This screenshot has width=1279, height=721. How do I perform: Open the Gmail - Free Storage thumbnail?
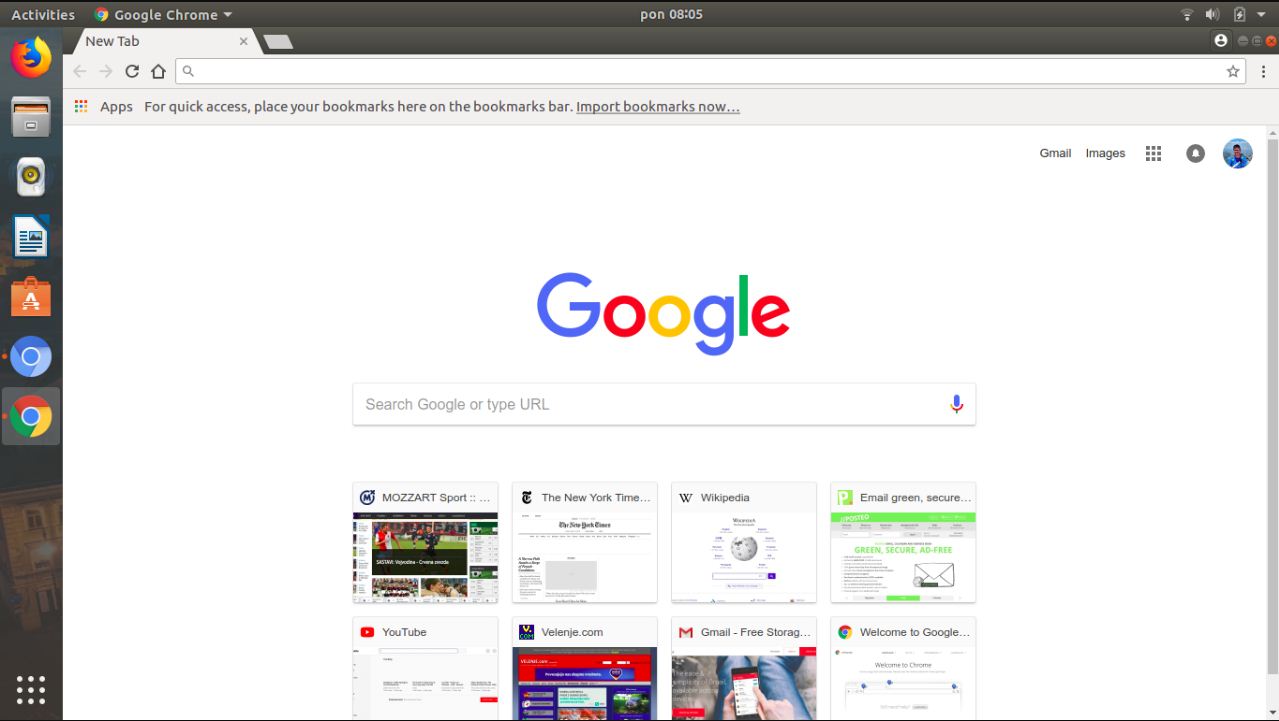pyautogui.click(x=743, y=669)
